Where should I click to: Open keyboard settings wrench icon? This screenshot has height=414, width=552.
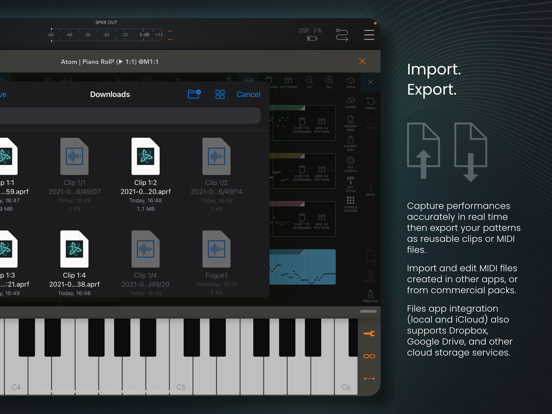point(369,333)
